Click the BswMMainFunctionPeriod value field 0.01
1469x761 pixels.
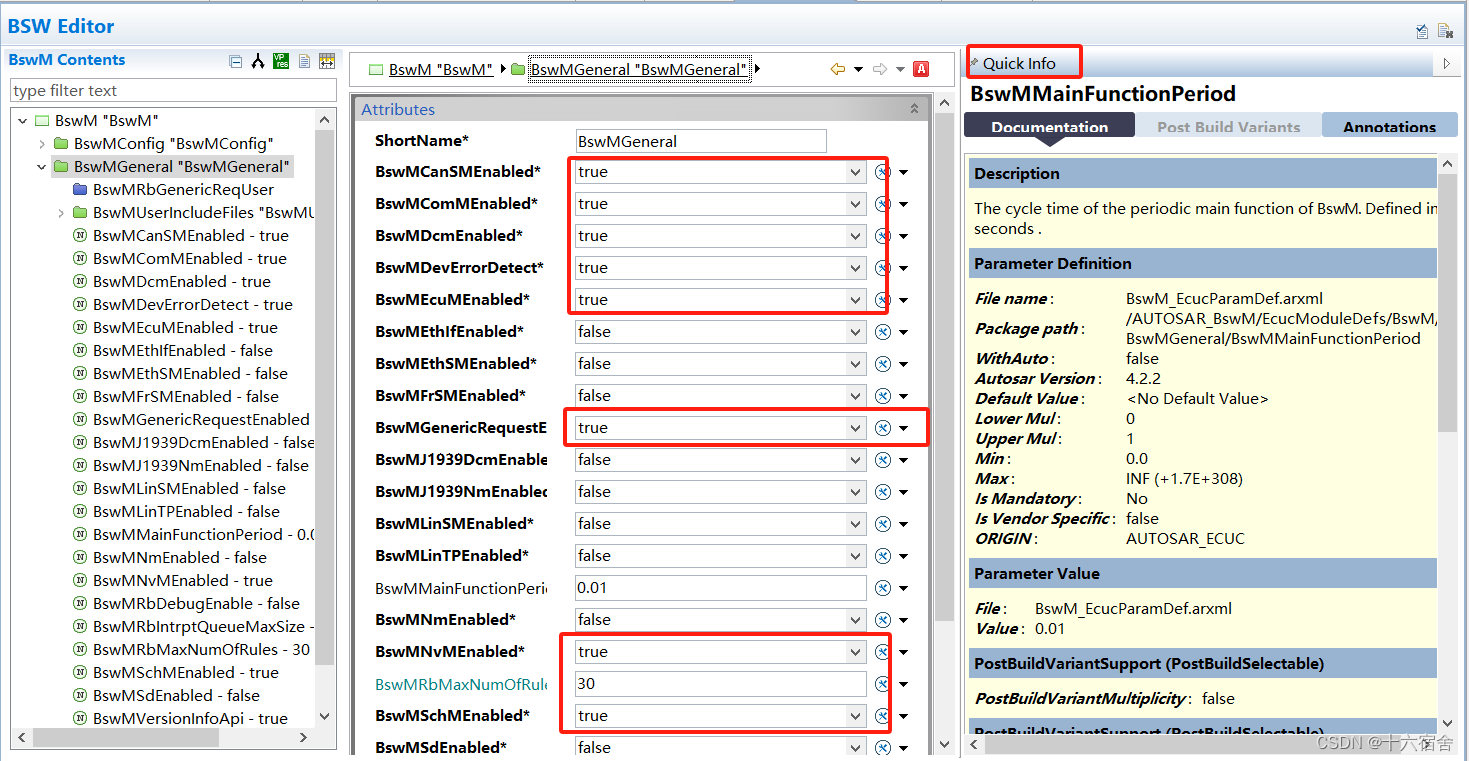click(721, 588)
